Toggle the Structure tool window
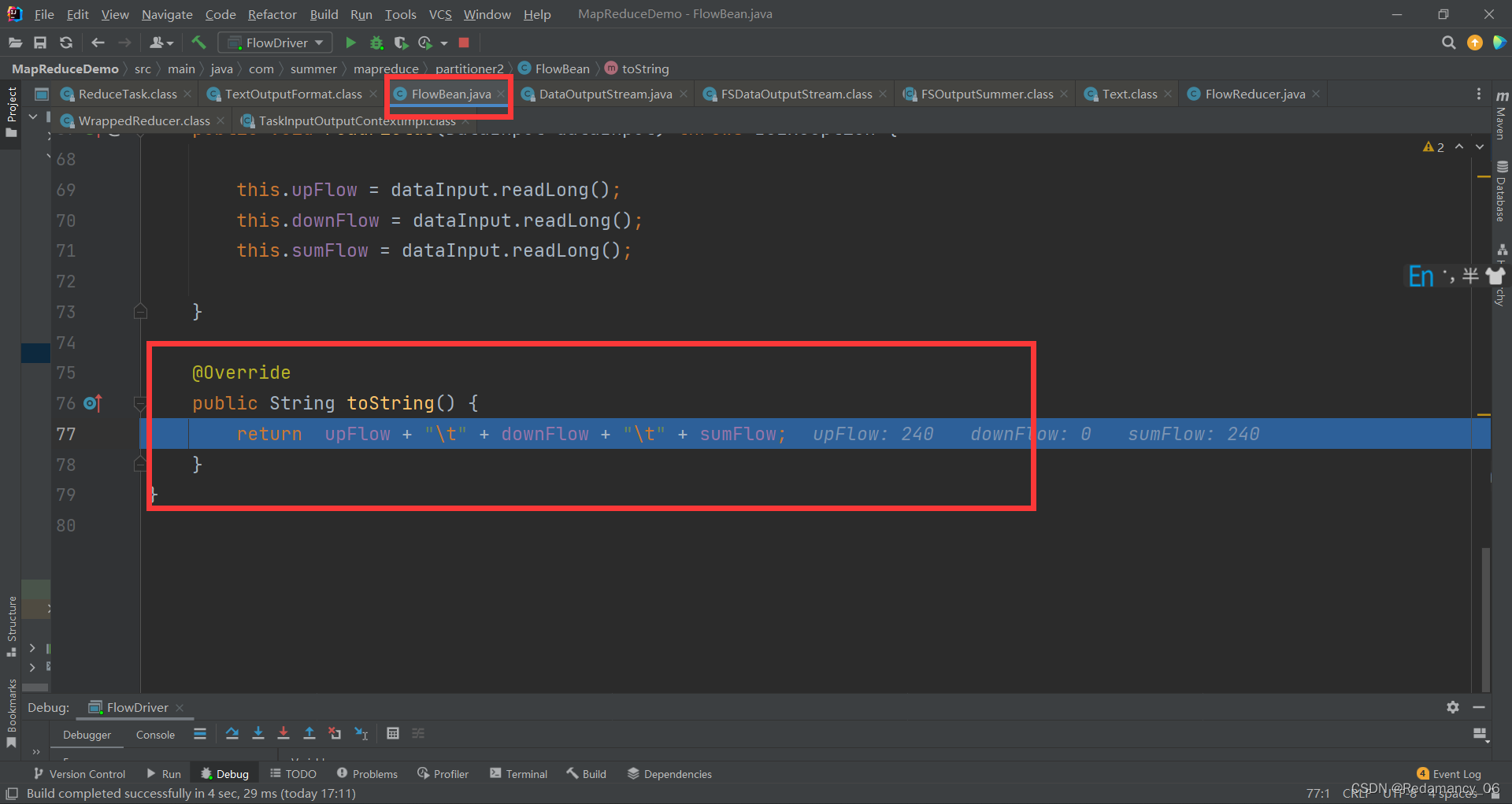The height and width of the screenshot is (804, 1512). [x=11, y=626]
